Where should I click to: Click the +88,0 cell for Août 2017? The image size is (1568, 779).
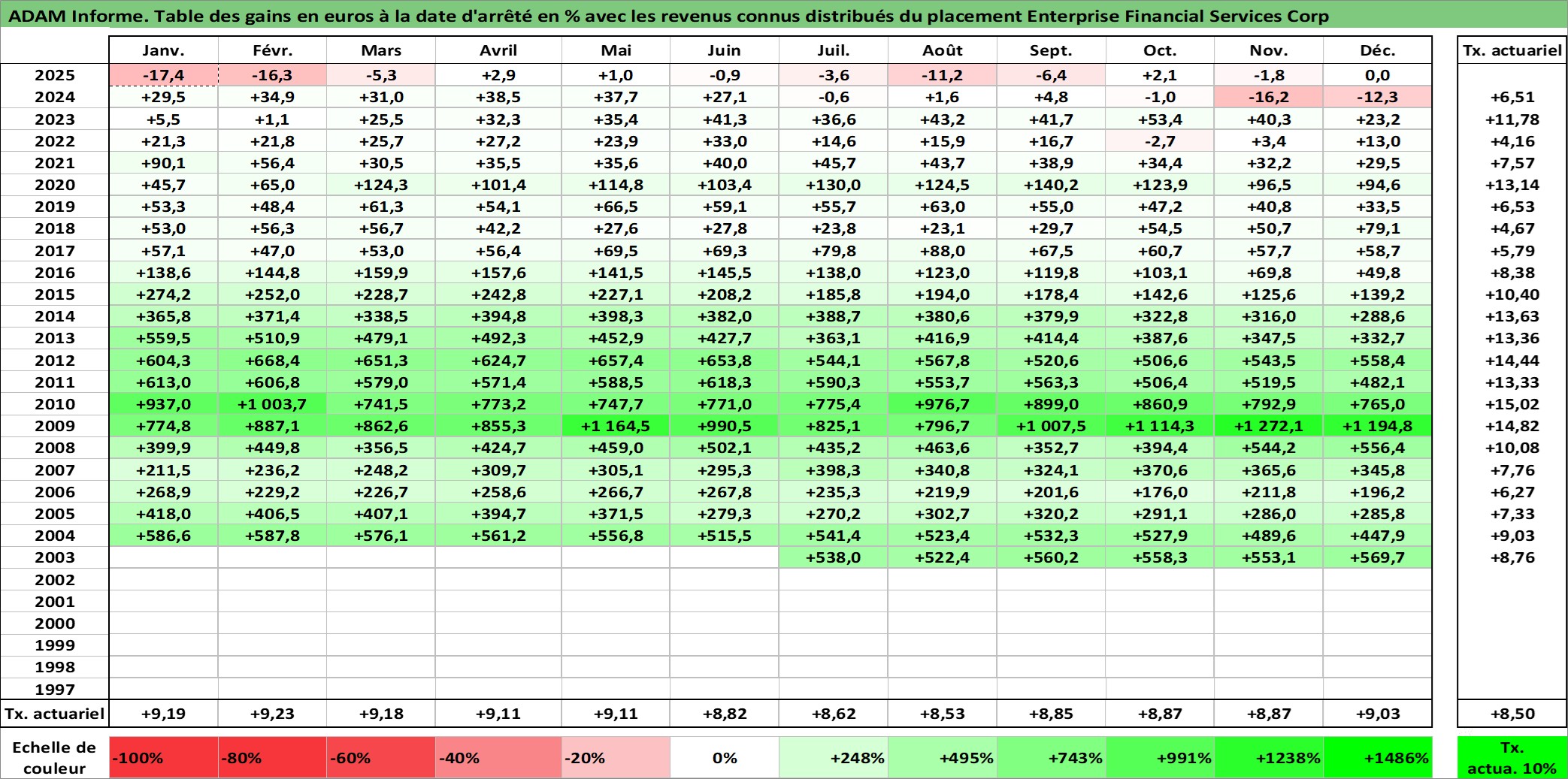coord(943,251)
